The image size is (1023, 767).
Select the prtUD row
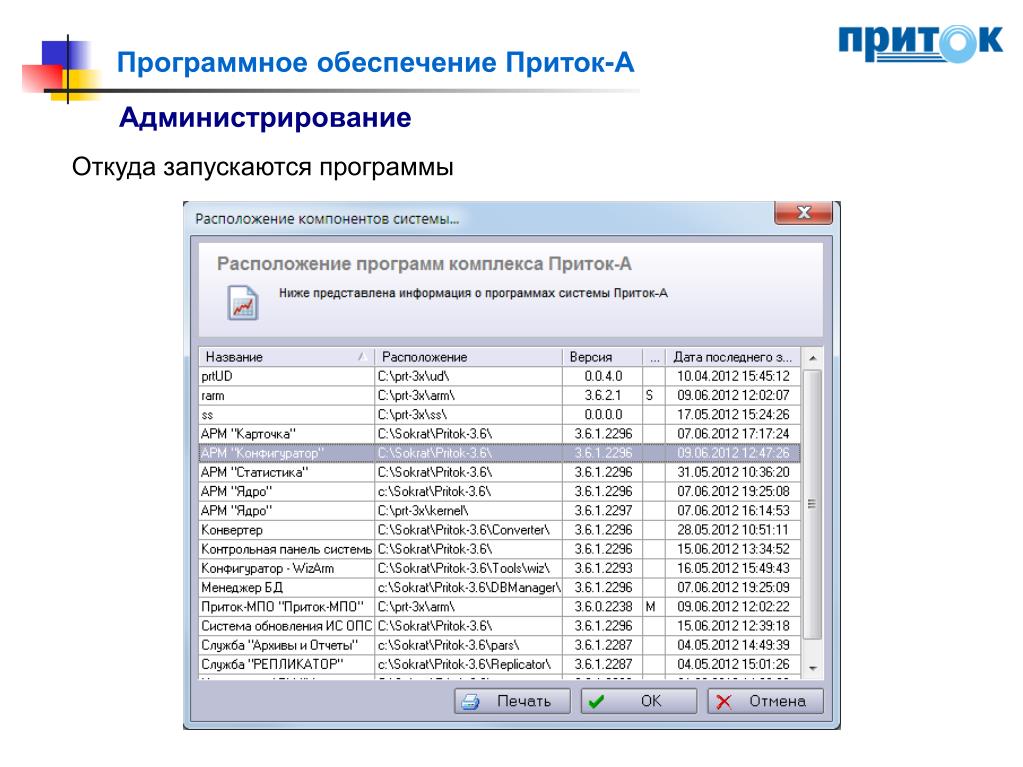(500, 376)
